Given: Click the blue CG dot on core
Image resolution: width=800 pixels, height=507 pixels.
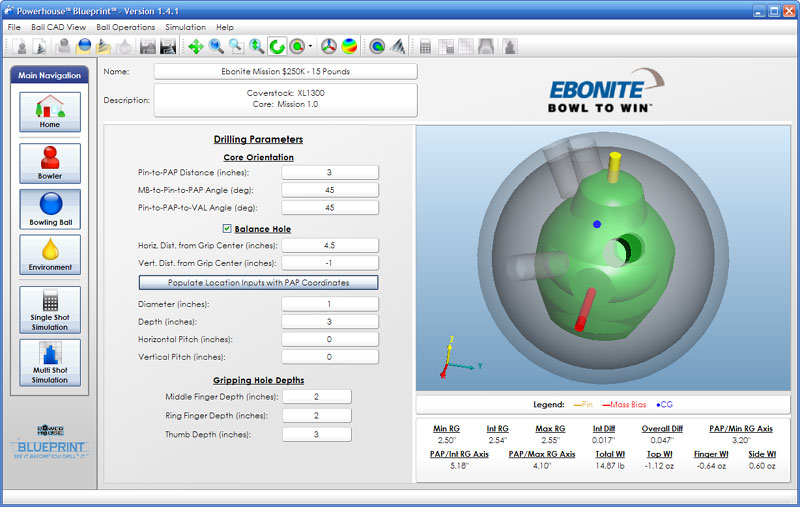Looking at the screenshot, I should click(597, 224).
